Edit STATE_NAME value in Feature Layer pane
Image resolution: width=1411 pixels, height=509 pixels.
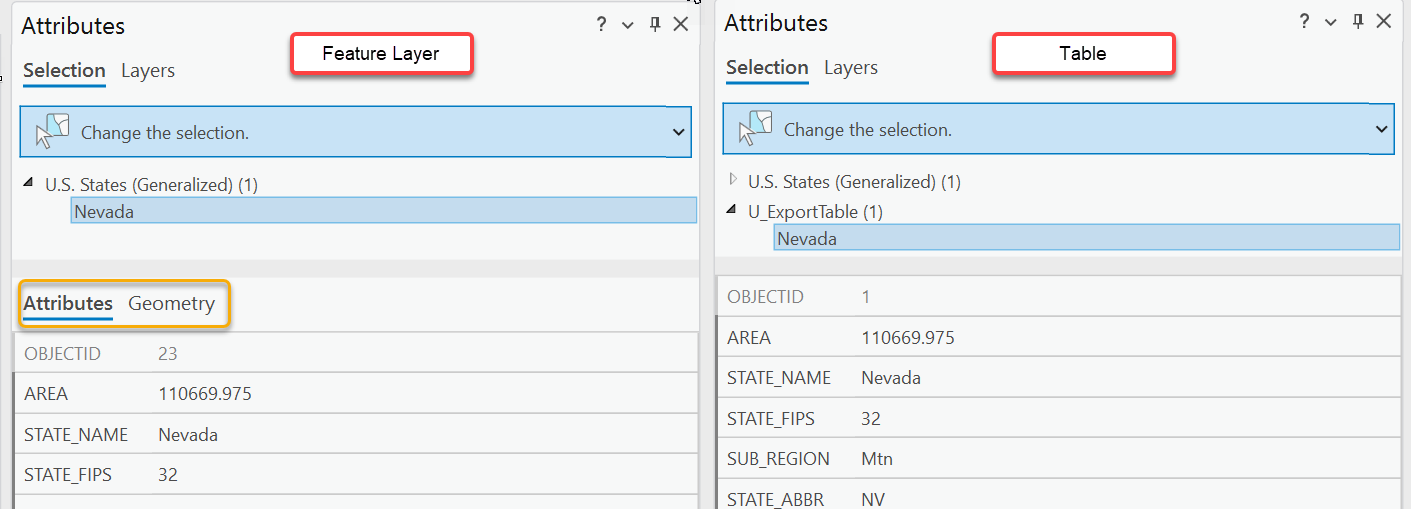pos(188,435)
